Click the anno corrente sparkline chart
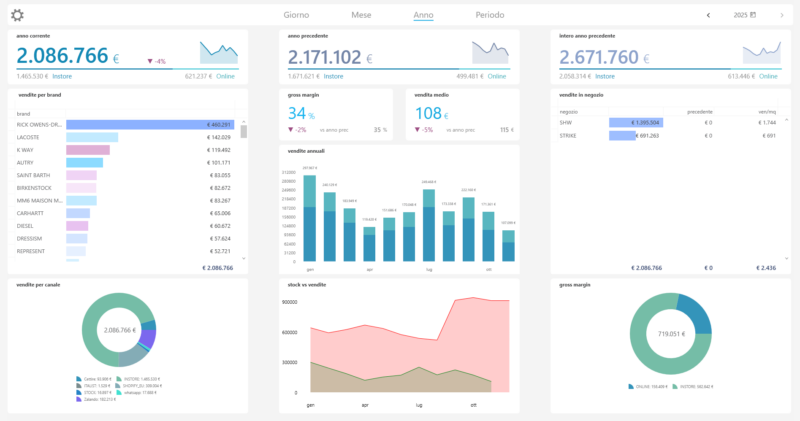Viewport: 800px width, 421px height. [219, 53]
